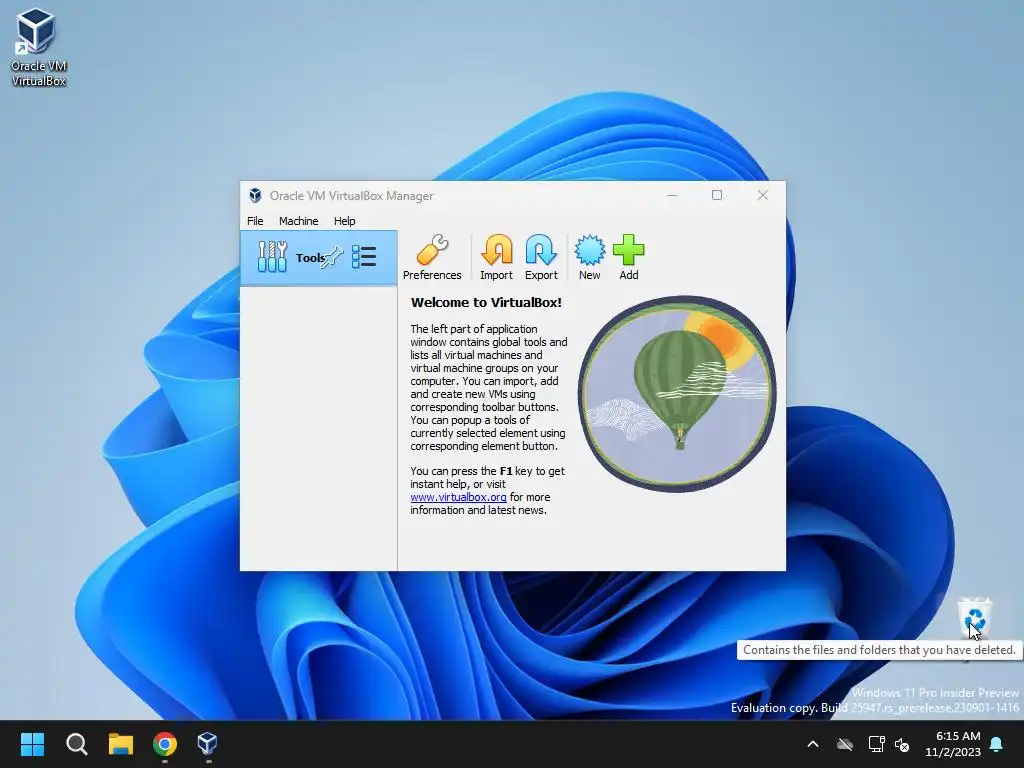The width and height of the screenshot is (1024, 768).
Task: Select the Recycle Bin desktop icon
Action: 974,617
